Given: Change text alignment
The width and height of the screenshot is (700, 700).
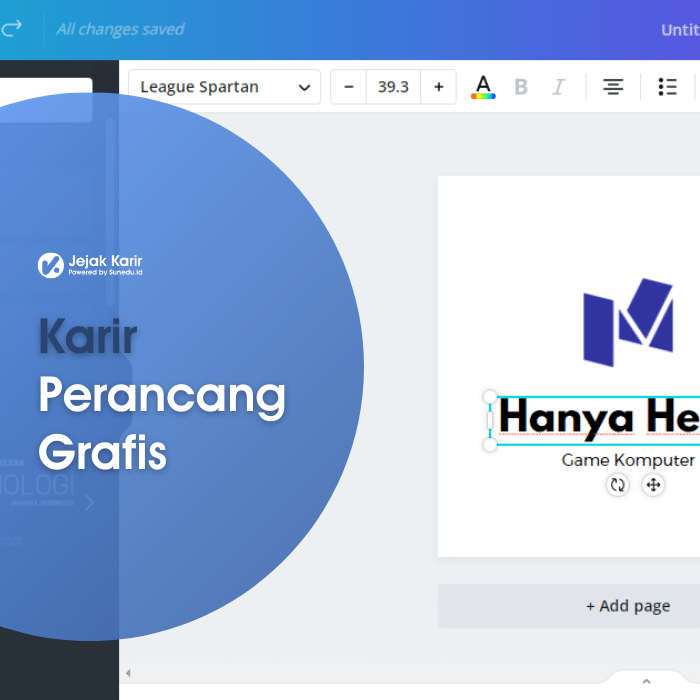Looking at the screenshot, I should coord(613,87).
